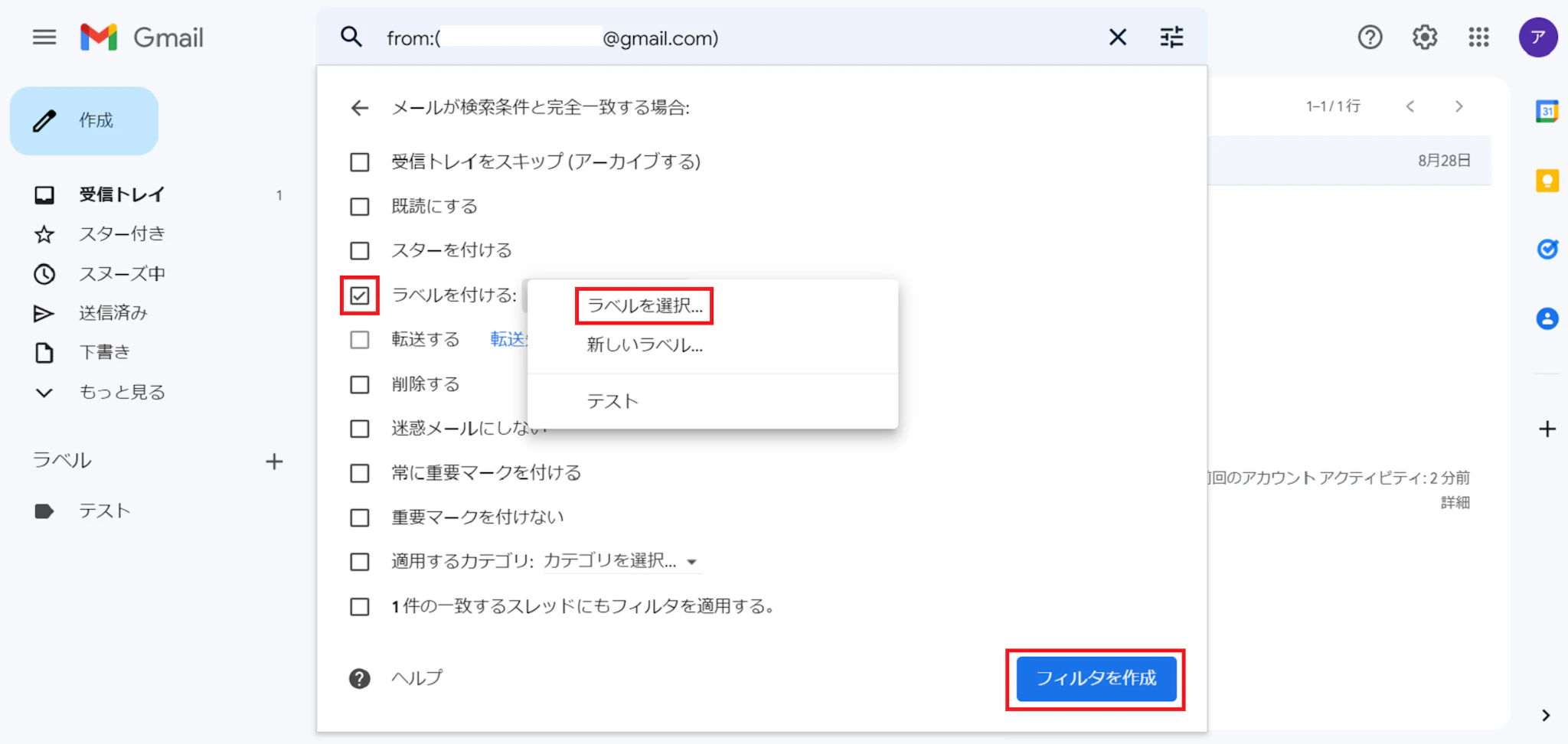This screenshot has height=744, width=1568.
Task: Click the back arrow in filter dialog
Action: point(359,108)
